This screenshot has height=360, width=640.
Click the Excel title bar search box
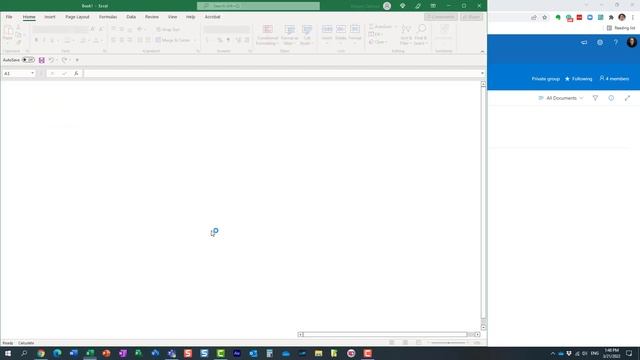[258, 6]
